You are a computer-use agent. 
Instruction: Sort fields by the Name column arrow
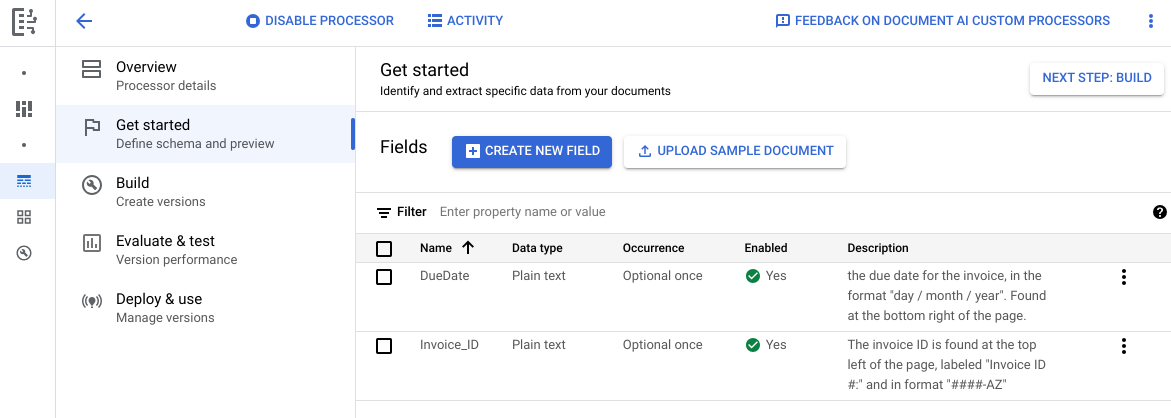tap(467, 248)
